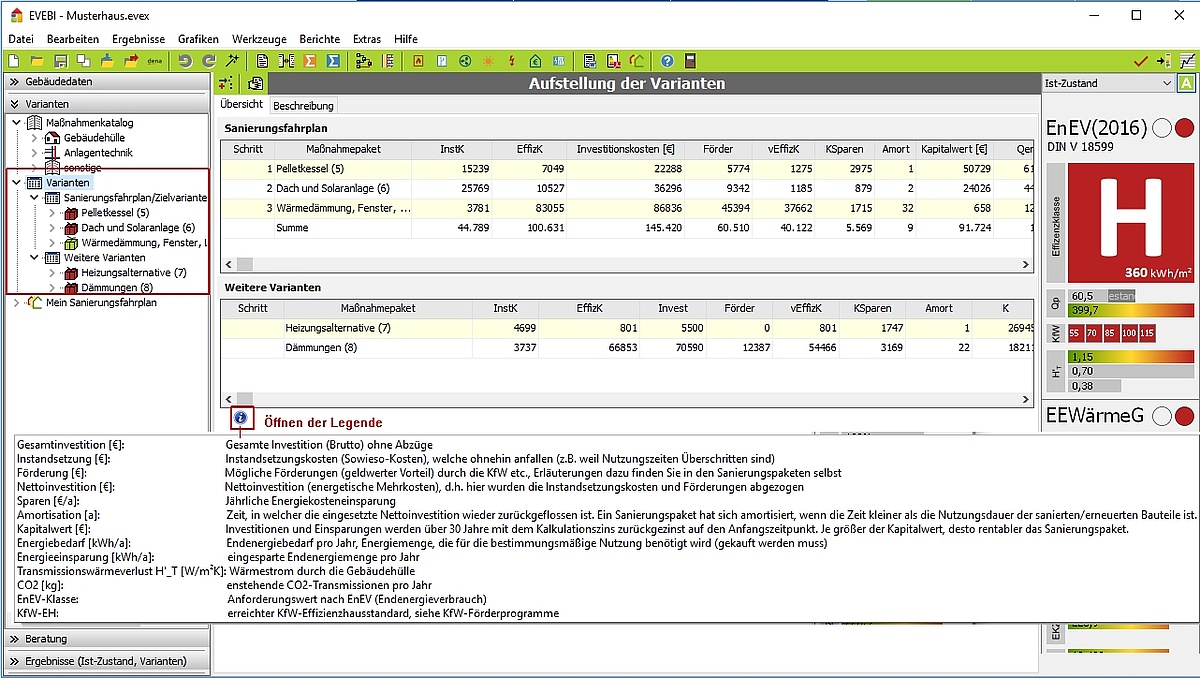
Task: Toggle the white circle beside EnEV(2016)
Action: [1162, 128]
